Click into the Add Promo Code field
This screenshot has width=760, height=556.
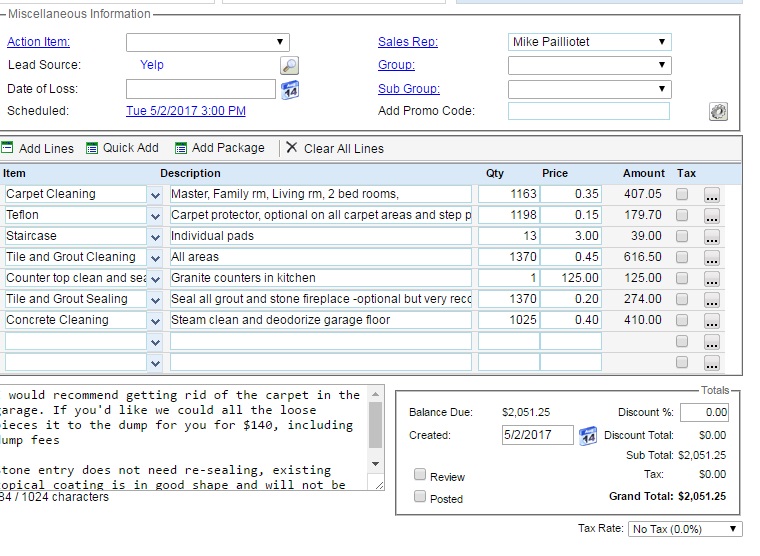click(x=589, y=111)
